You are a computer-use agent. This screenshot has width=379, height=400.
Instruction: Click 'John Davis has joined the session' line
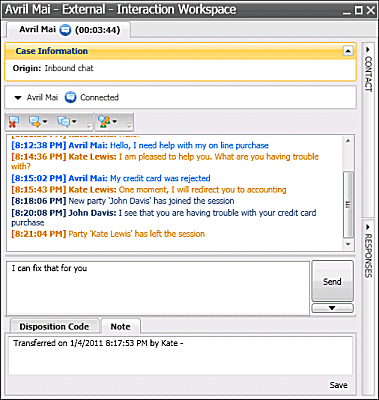tap(123, 201)
